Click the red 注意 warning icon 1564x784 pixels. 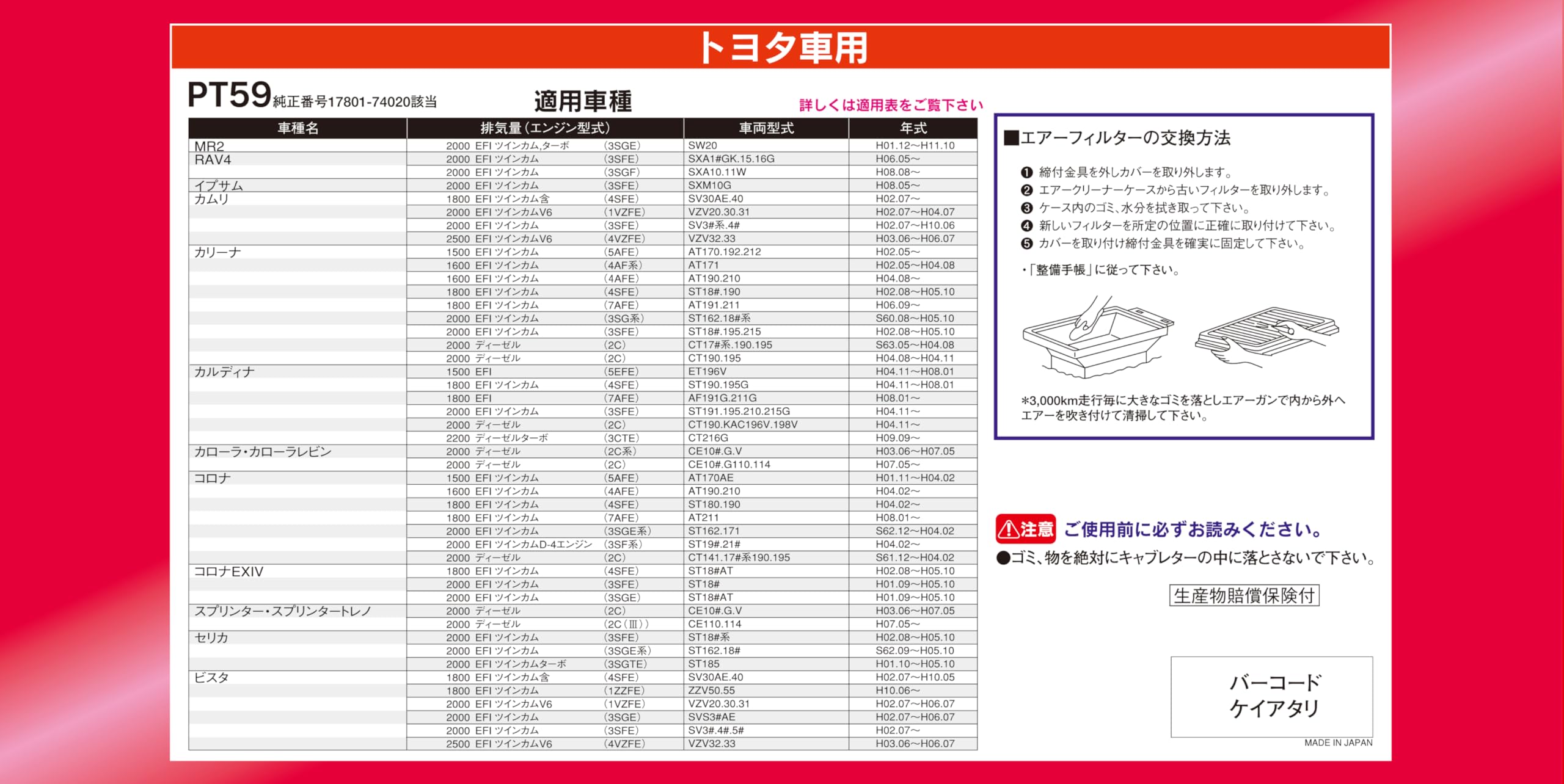pos(1025,529)
